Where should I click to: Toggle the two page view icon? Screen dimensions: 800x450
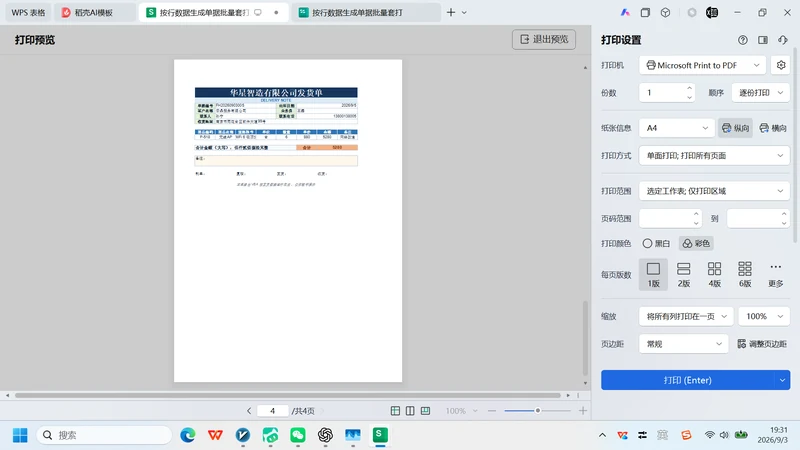pos(410,411)
